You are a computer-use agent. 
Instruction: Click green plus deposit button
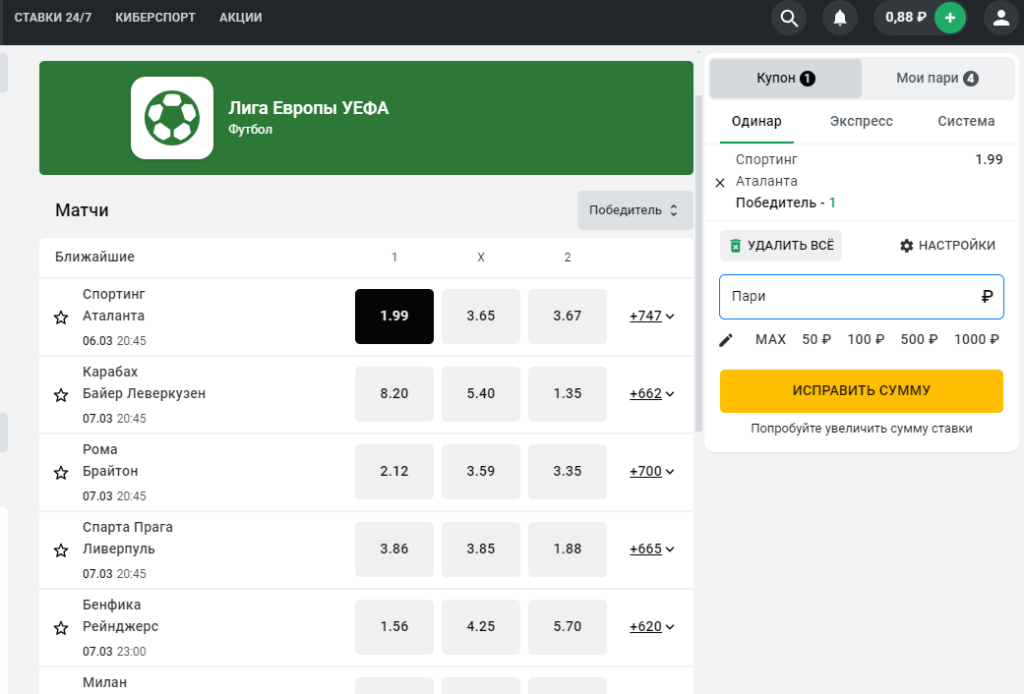pyautogui.click(x=950, y=18)
